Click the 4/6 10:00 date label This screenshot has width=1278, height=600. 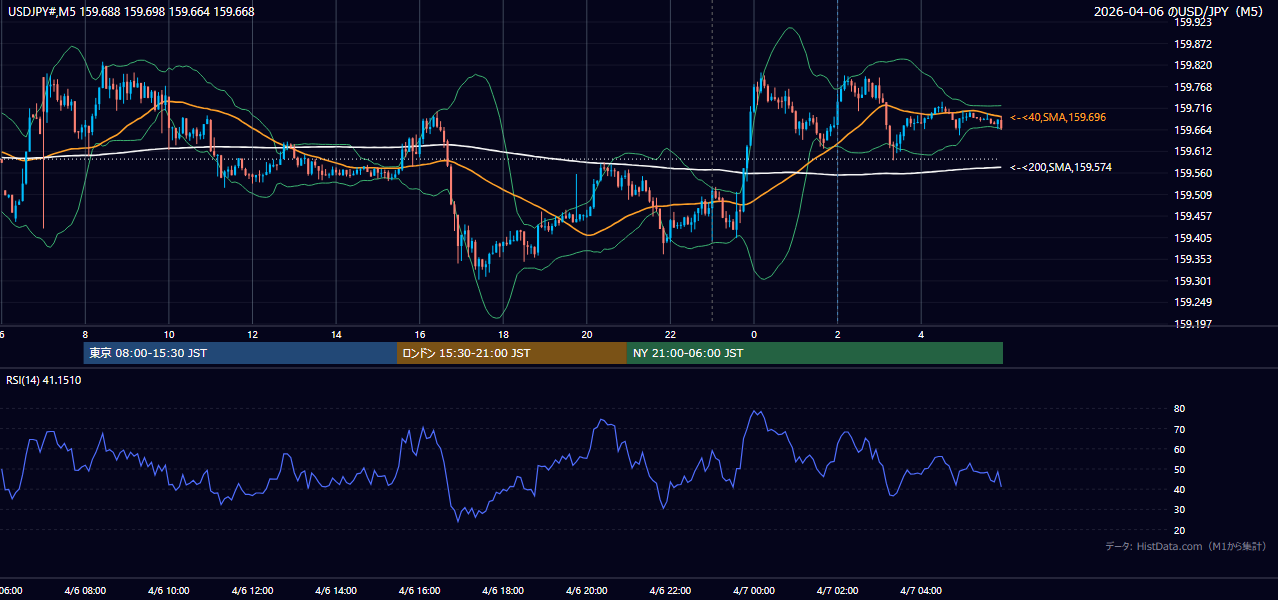169,591
